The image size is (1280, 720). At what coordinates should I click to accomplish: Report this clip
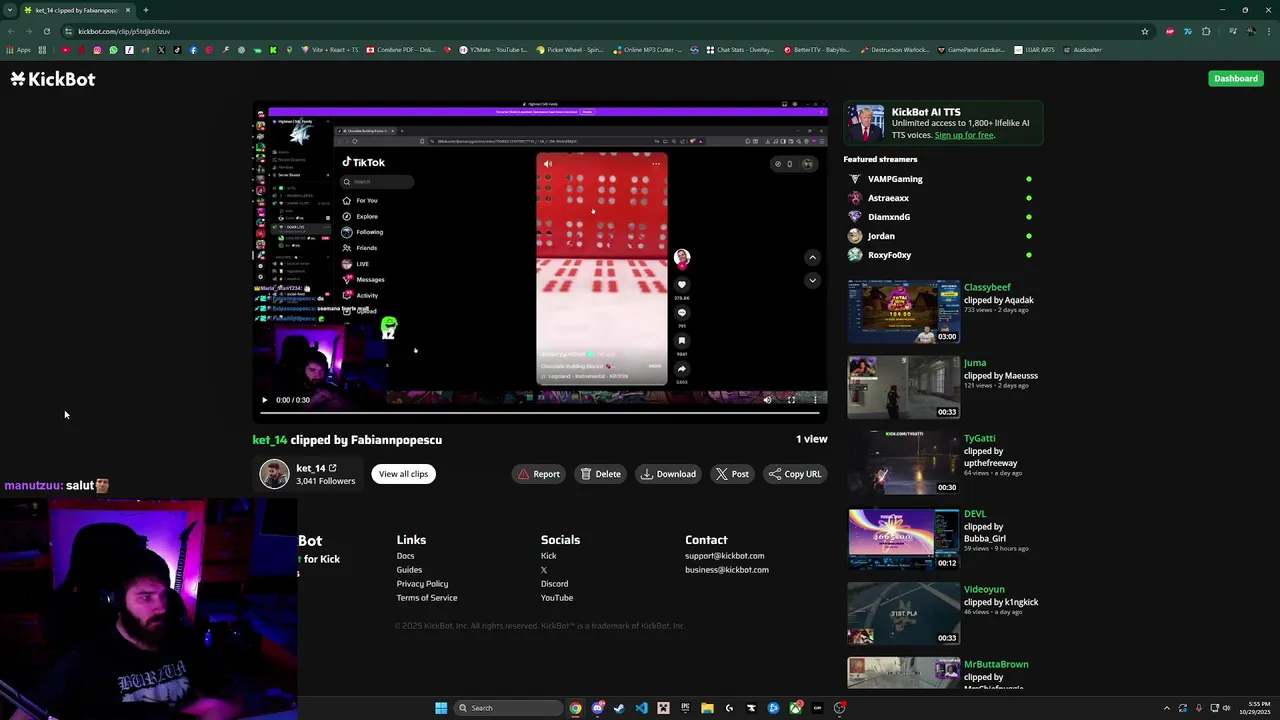[538, 474]
